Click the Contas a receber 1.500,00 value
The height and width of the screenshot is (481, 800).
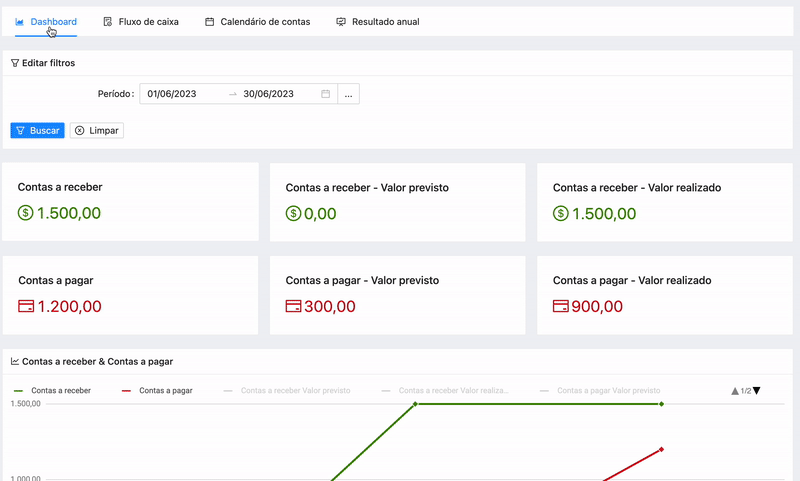tap(69, 213)
